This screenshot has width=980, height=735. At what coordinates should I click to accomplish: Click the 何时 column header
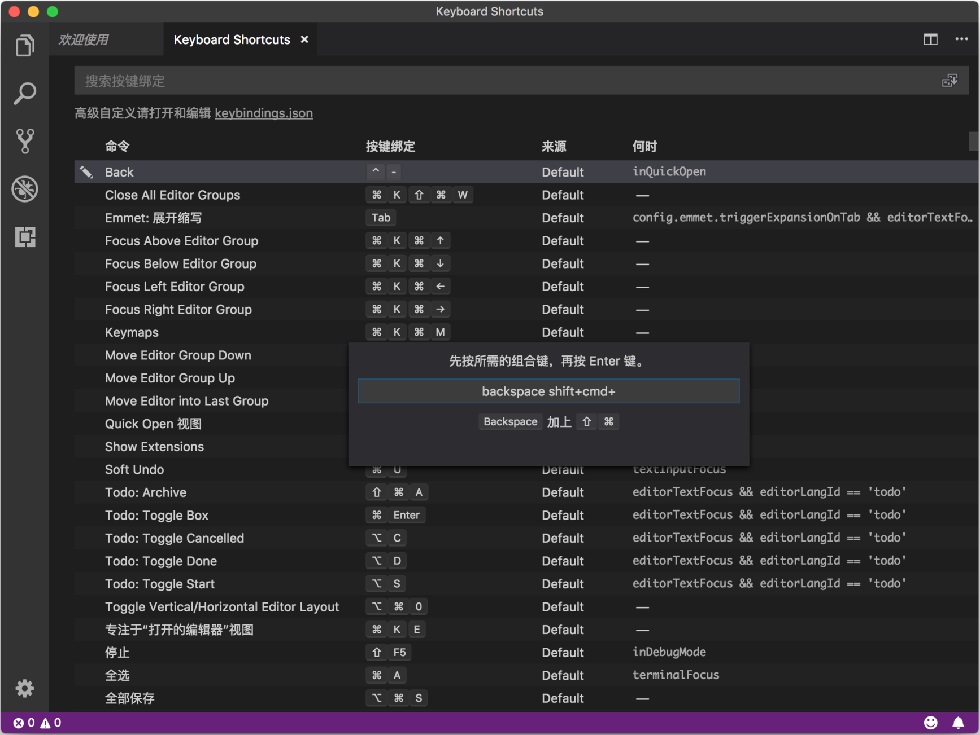[x=644, y=146]
